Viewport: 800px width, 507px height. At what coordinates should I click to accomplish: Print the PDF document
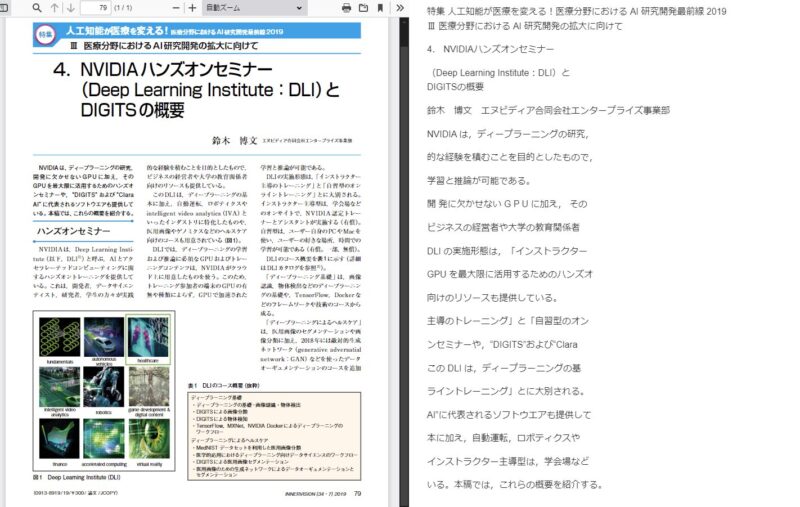click(346, 8)
